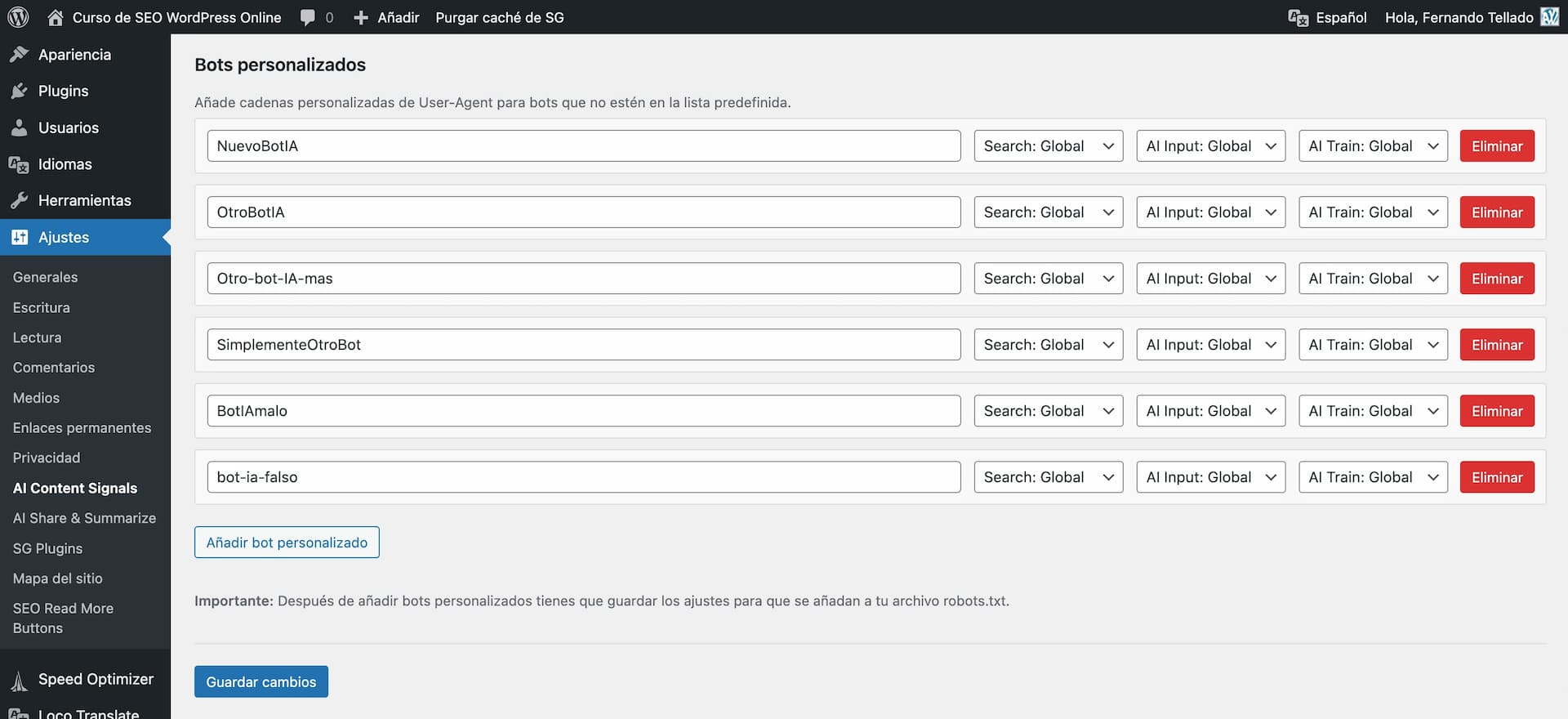This screenshot has width=1568, height=719.
Task: Expand Search dropdown for bot-ia-falso
Action: click(1048, 477)
